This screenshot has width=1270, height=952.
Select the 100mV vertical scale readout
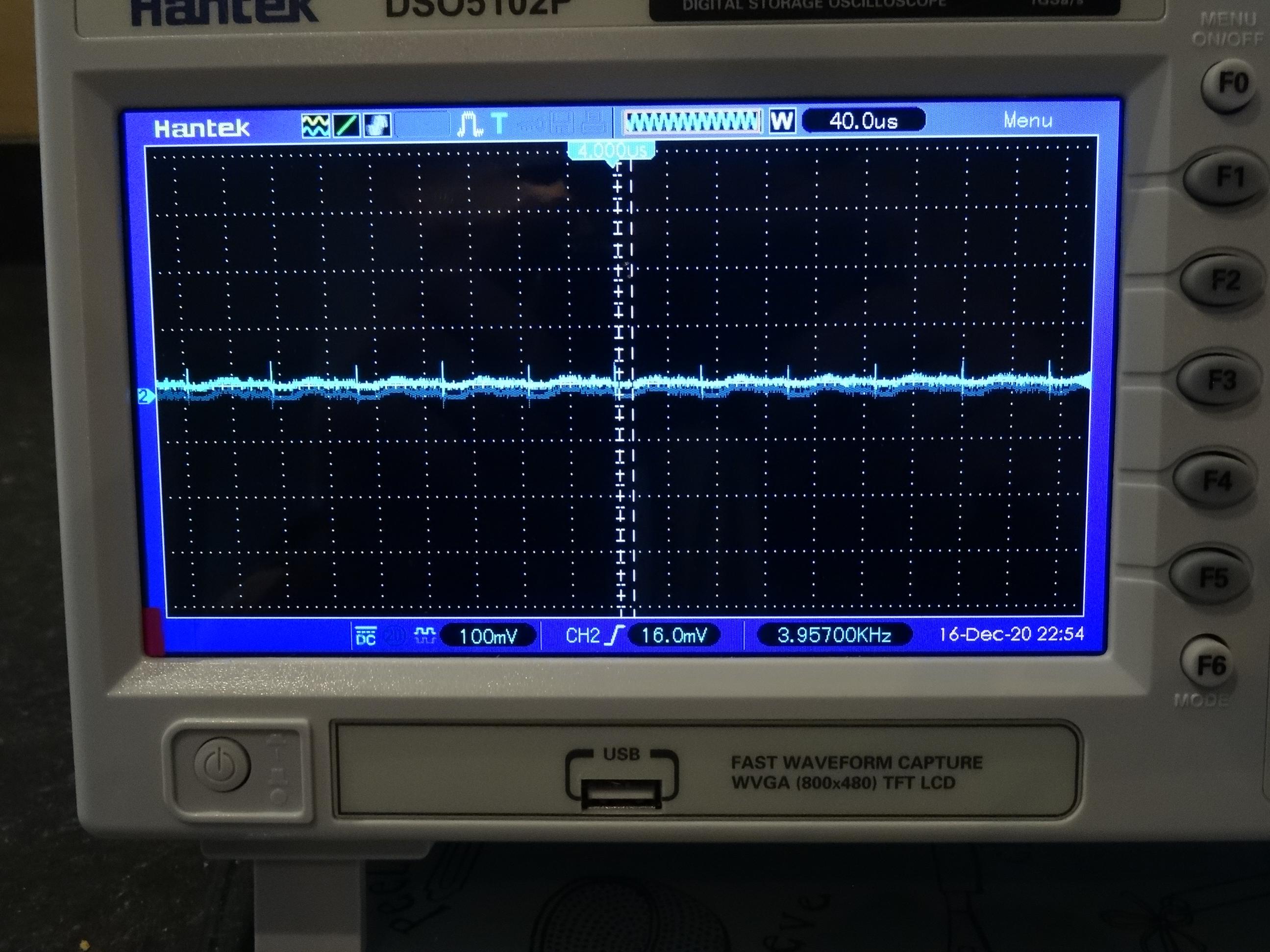(x=488, y=636)
